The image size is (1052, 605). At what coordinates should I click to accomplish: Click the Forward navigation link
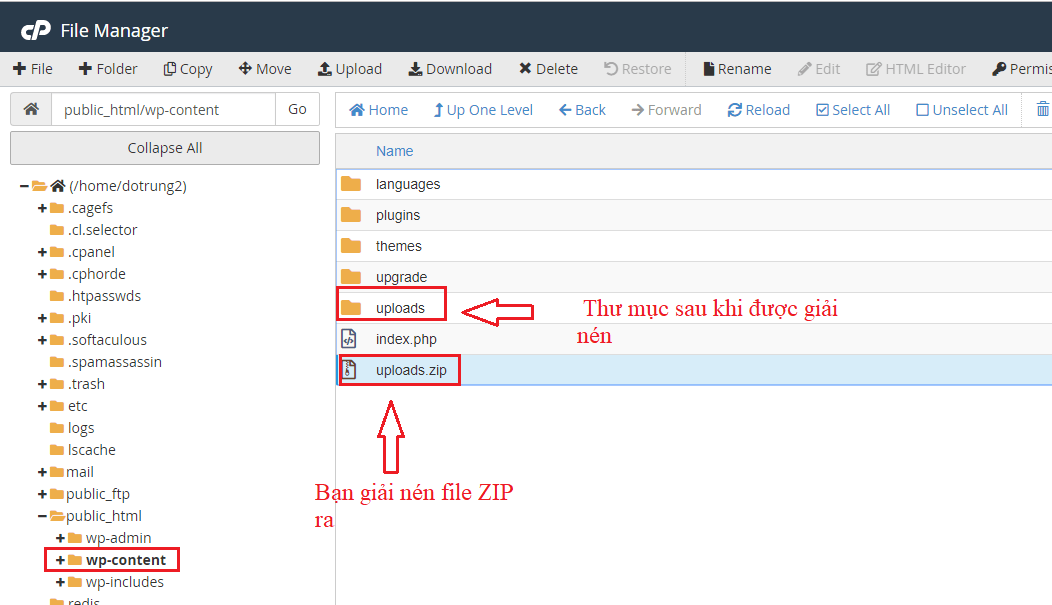(666, 110)
